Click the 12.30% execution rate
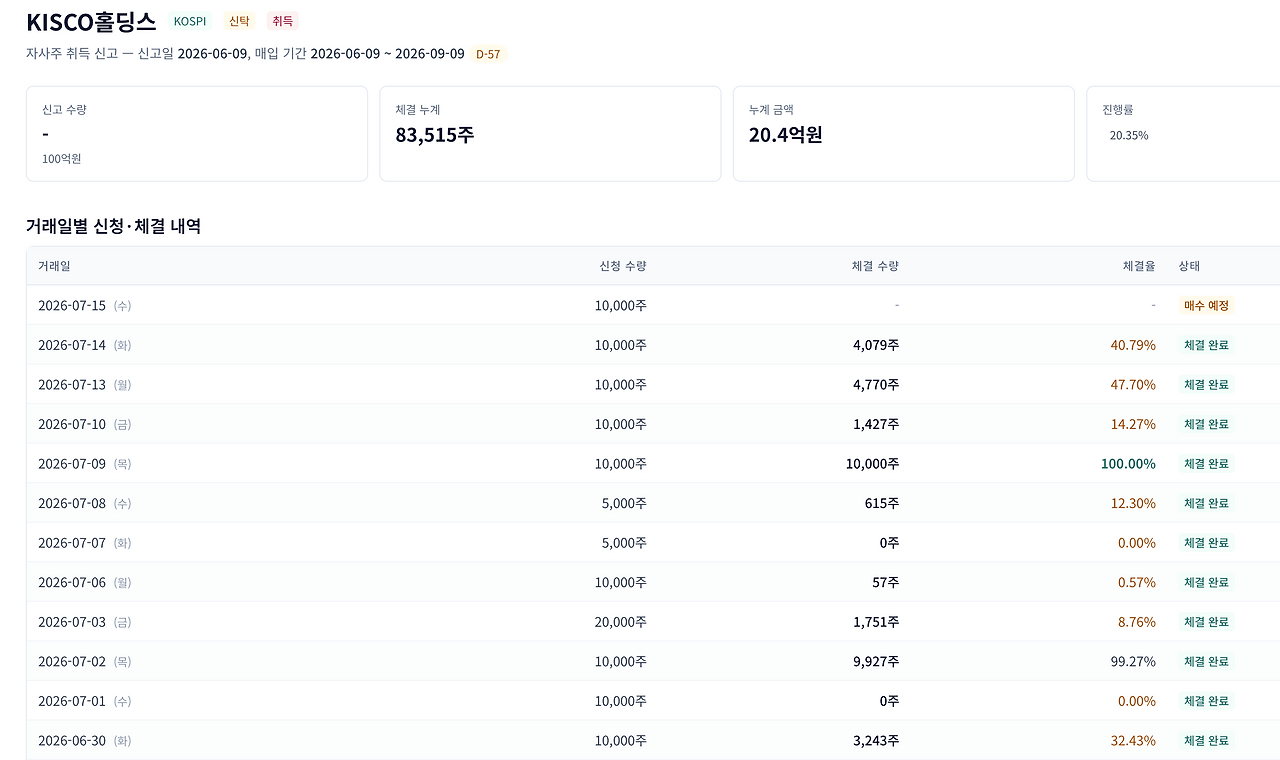 pos(1133,503)
